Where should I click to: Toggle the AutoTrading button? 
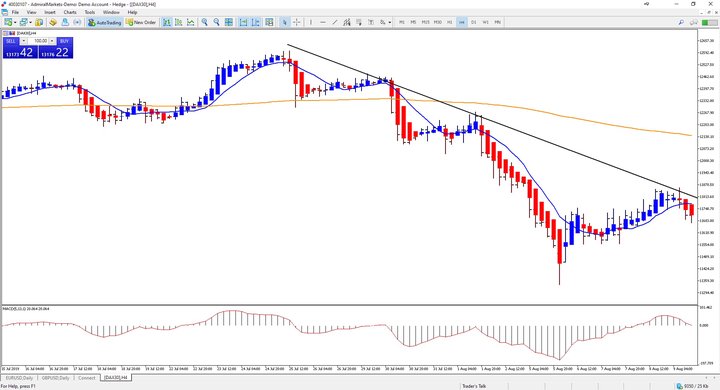[105, 22]
